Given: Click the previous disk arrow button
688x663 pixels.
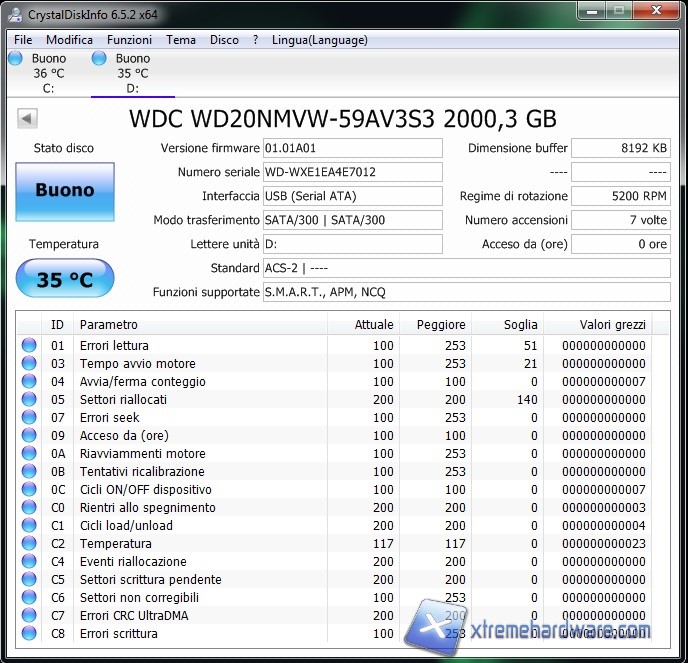Looking at the screenshot, I should tap(26, 119).
